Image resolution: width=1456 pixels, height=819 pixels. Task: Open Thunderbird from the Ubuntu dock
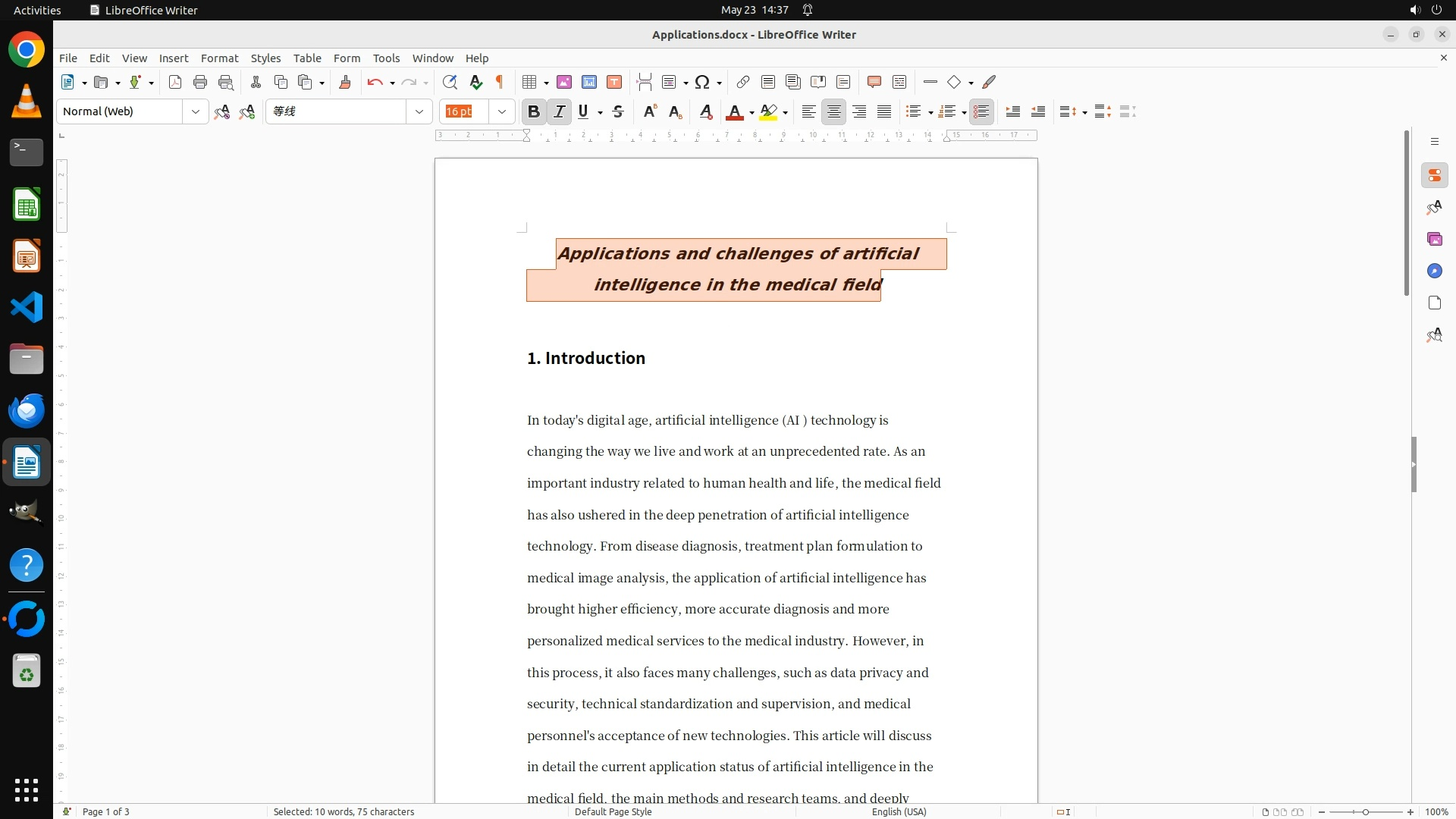click(27, 410)
